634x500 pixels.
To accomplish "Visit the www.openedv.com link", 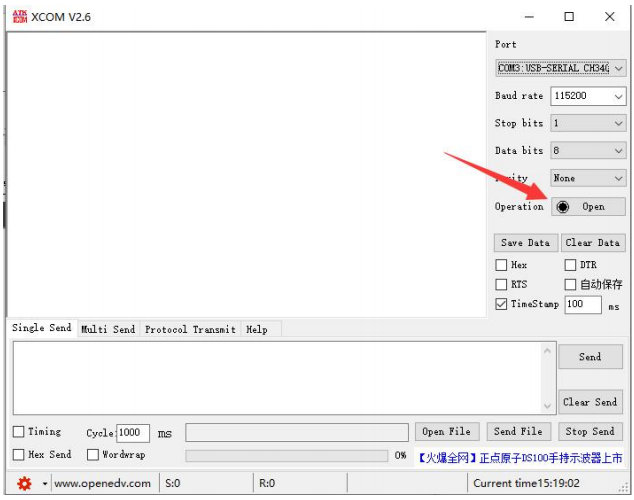I will (x=102, y=484).
